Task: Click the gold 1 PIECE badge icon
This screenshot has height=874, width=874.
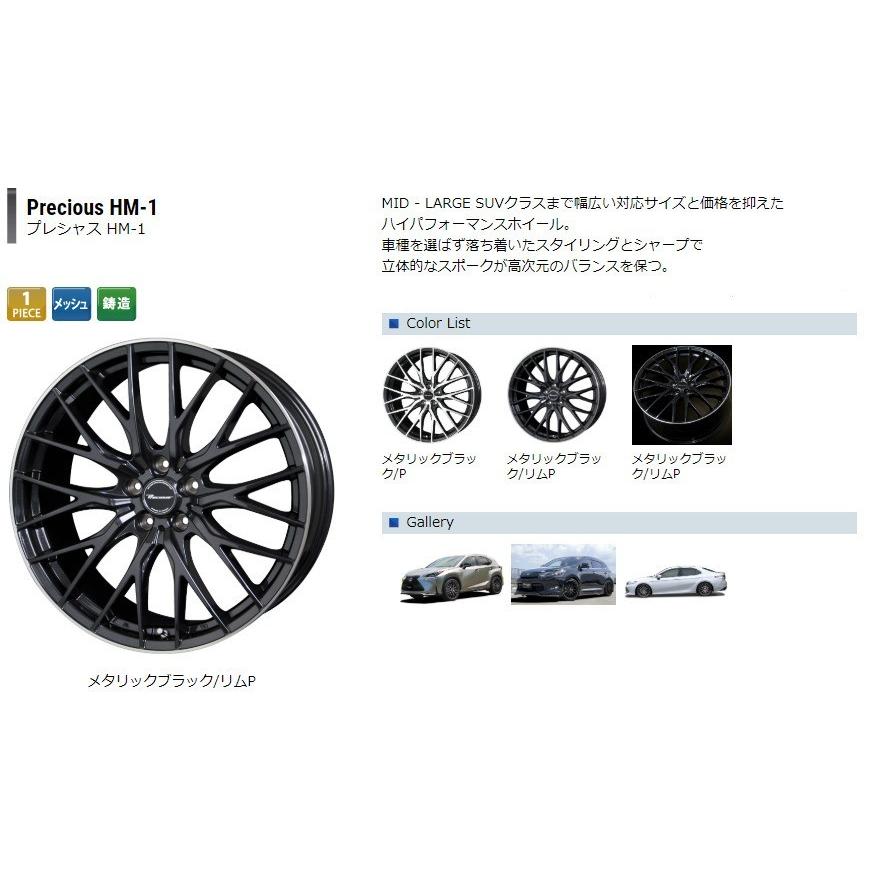Action: click(26, 304)
